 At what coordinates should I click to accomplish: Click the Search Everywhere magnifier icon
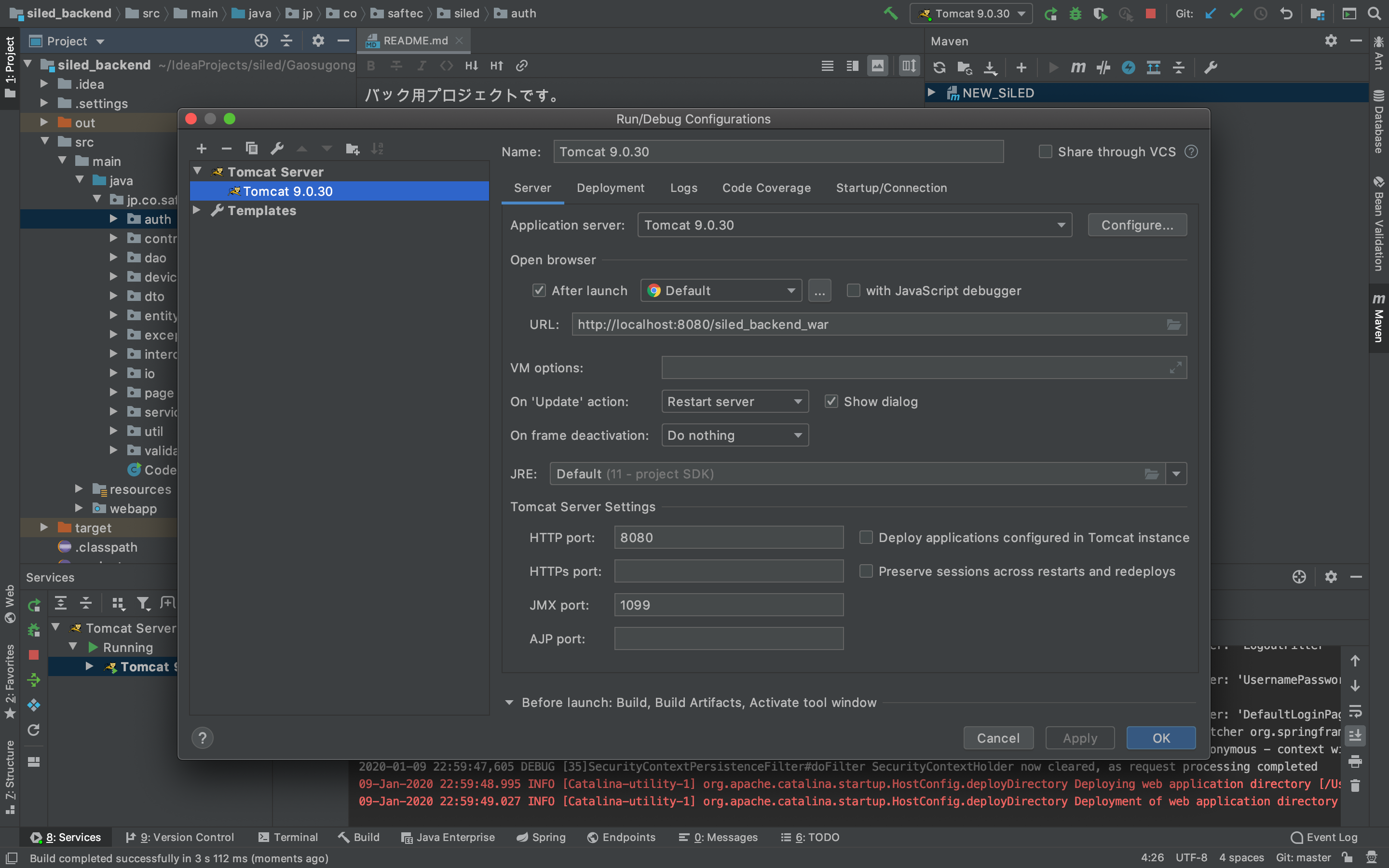[x=1374, y=14]
